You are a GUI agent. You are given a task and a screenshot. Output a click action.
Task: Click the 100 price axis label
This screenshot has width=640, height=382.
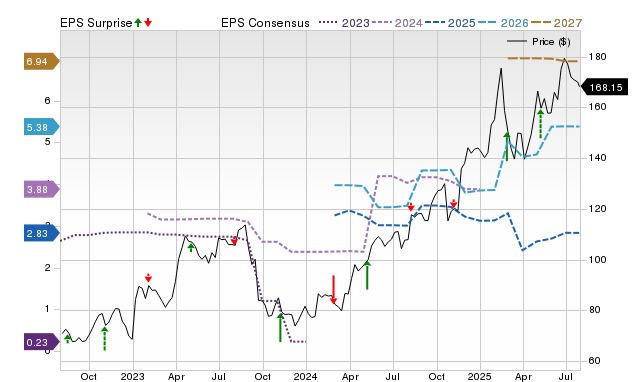click(x=597, y=260)
